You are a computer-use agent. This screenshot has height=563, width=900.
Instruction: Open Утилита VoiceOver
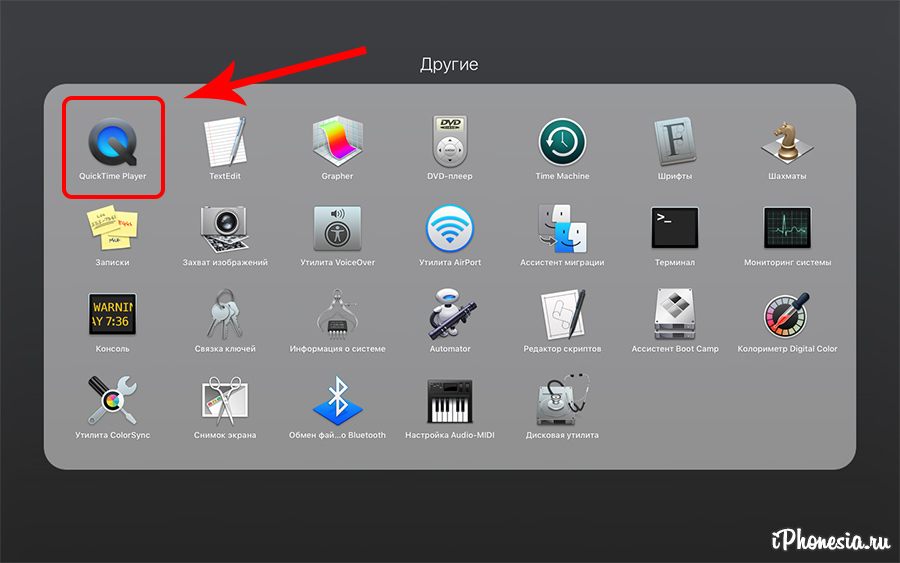click(338, 228)
